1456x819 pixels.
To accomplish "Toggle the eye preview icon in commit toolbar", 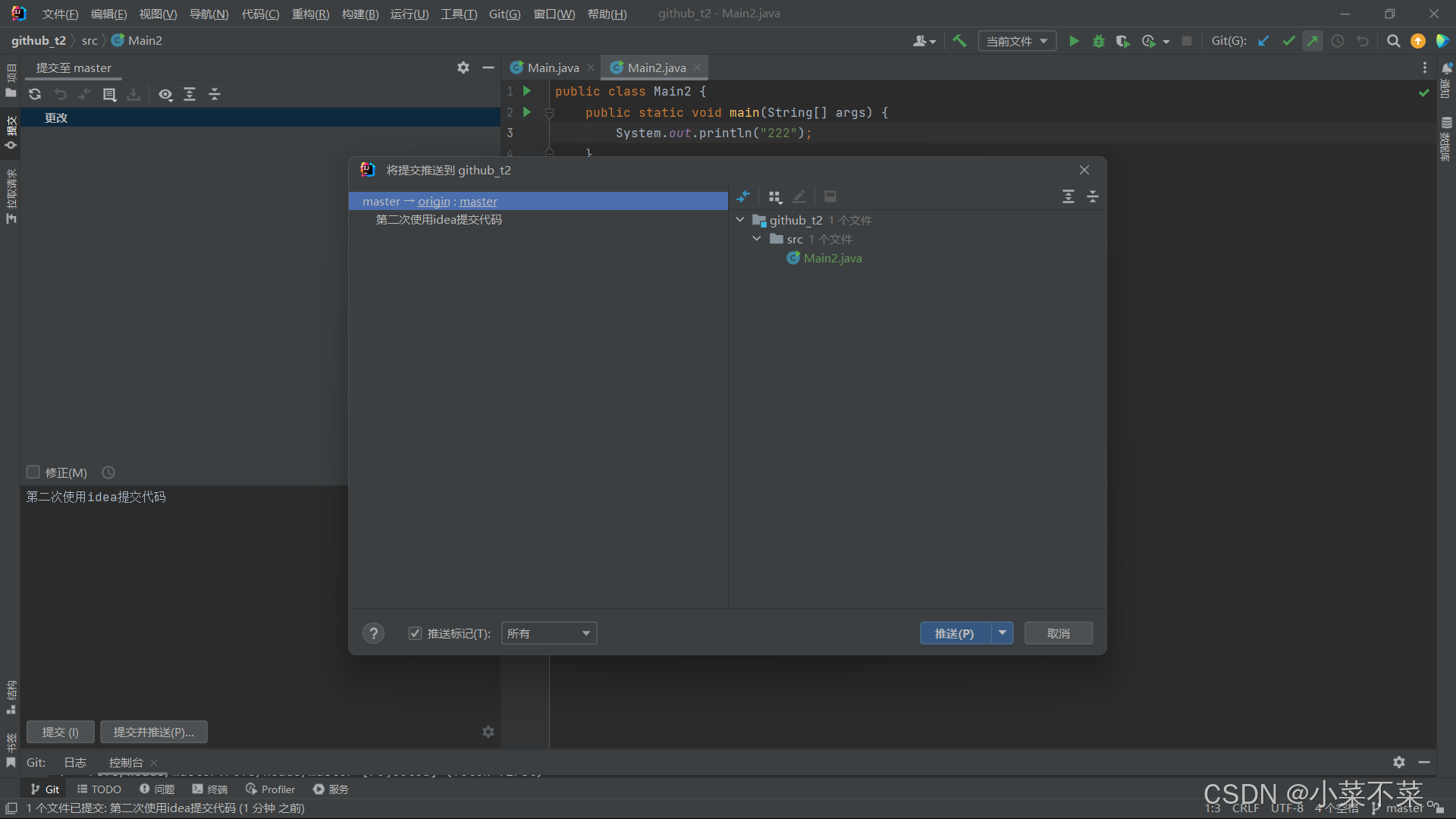I will [165, 94].
